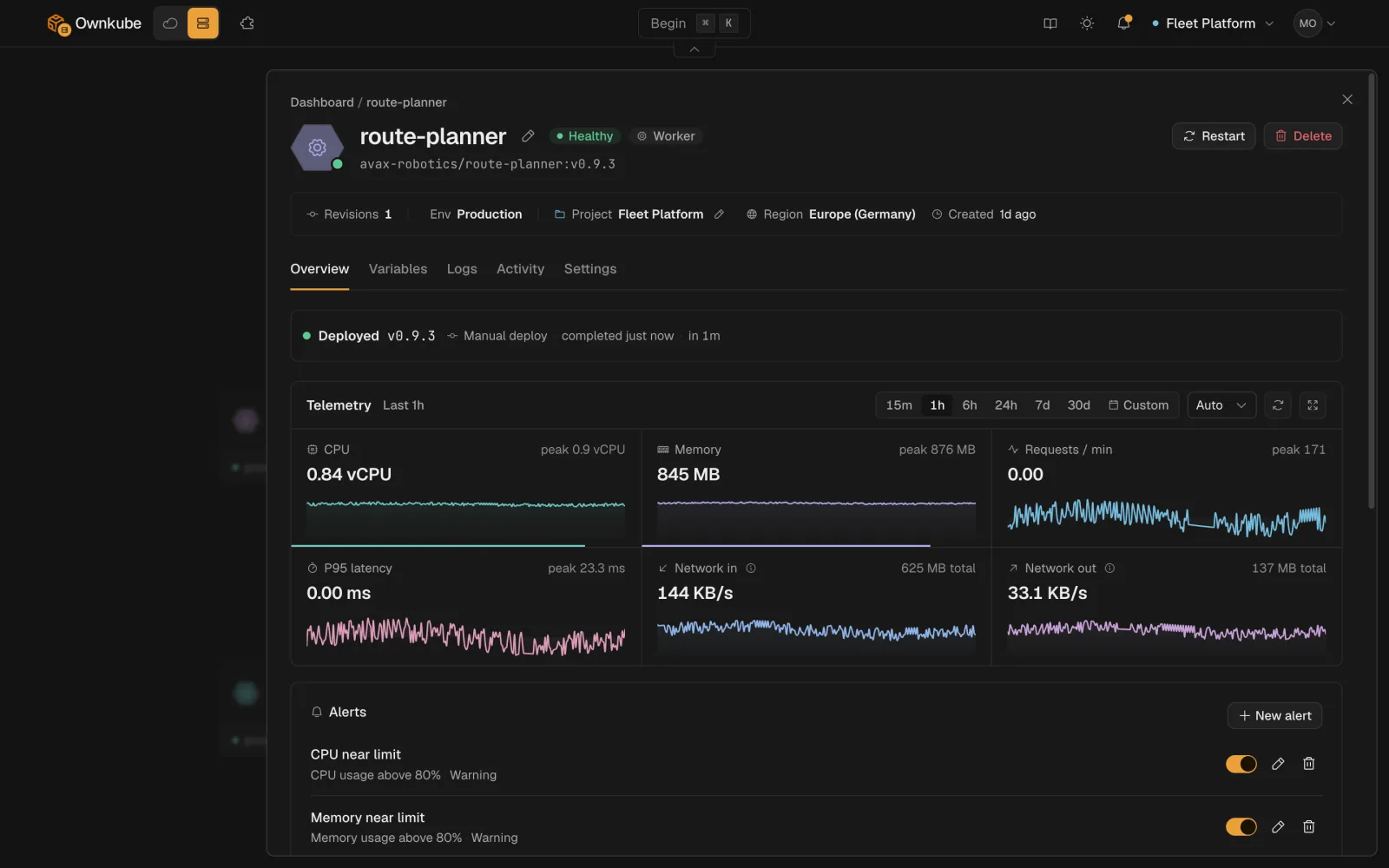Switch to the Logs tab

tap(462, 269)
